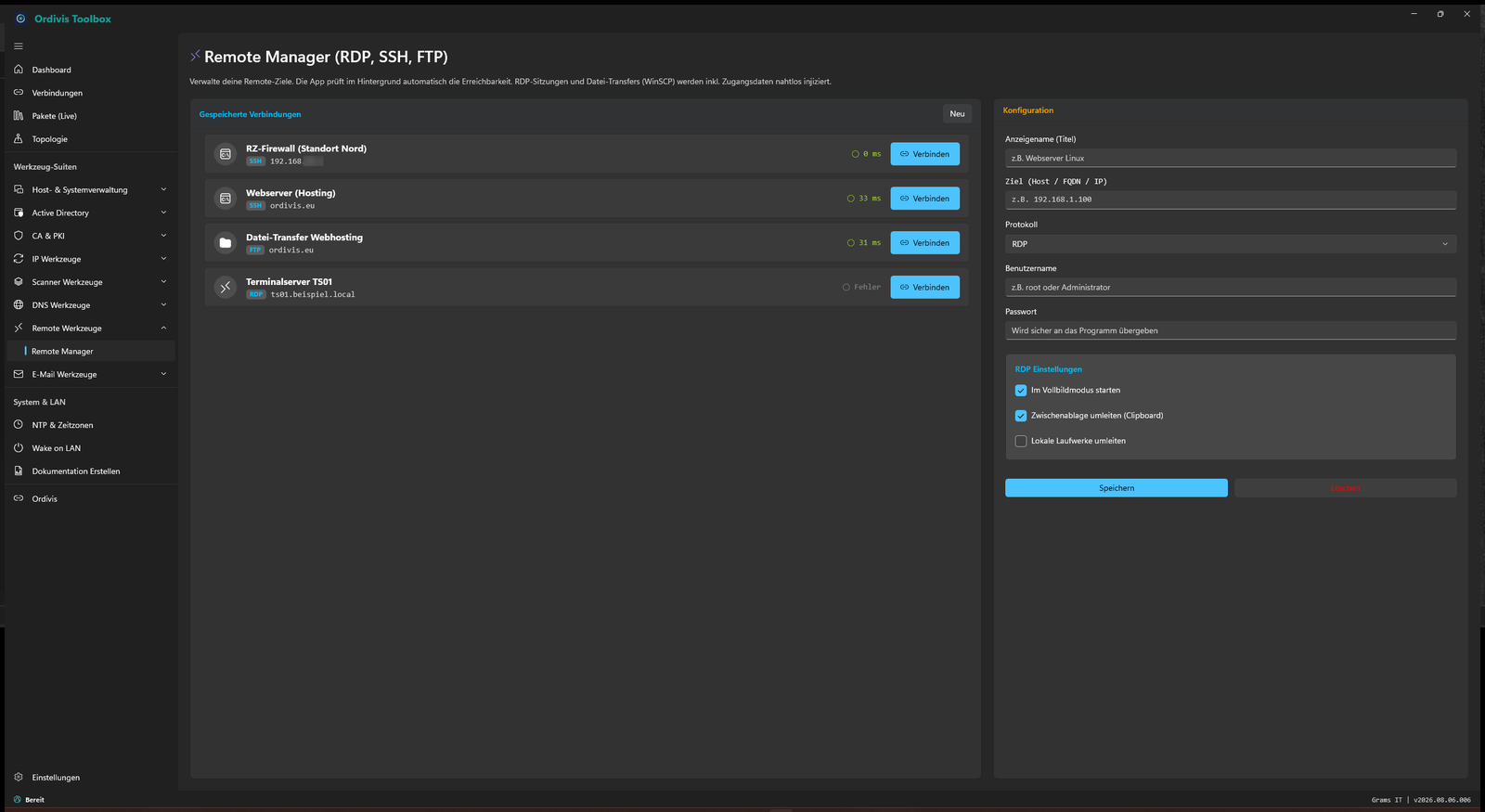1485x812 pixels.
Task: Click RZ-Firewall terminal icon
Action: 226,154
